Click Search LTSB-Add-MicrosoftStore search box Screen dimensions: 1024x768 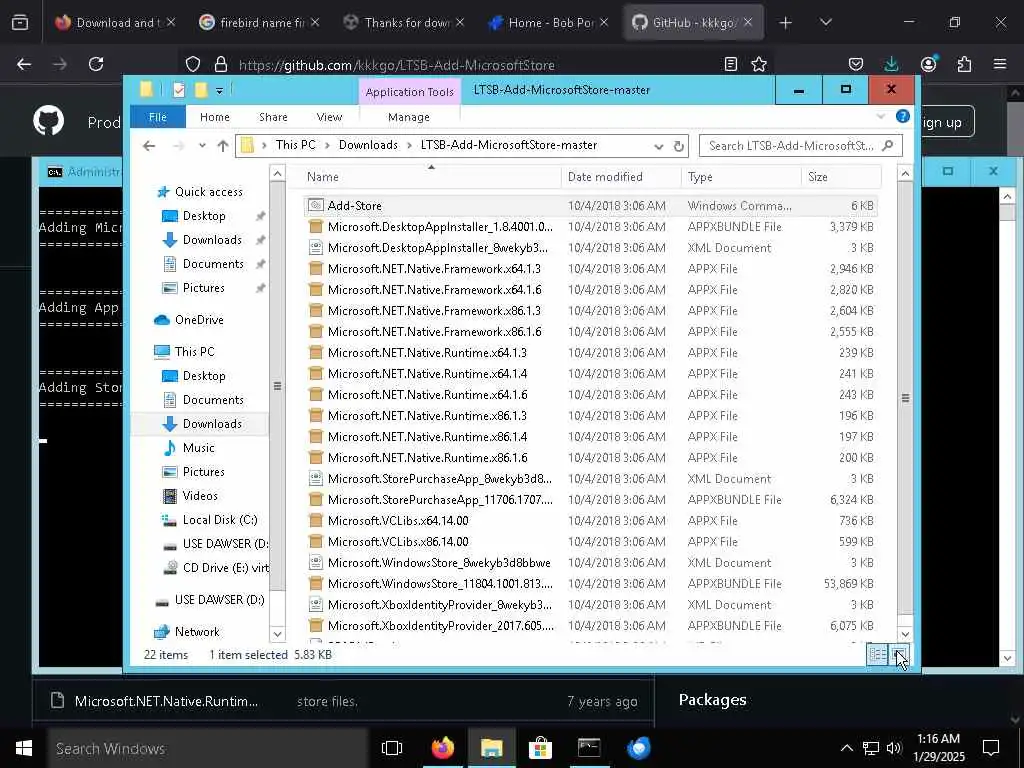(x=801, y=146)
